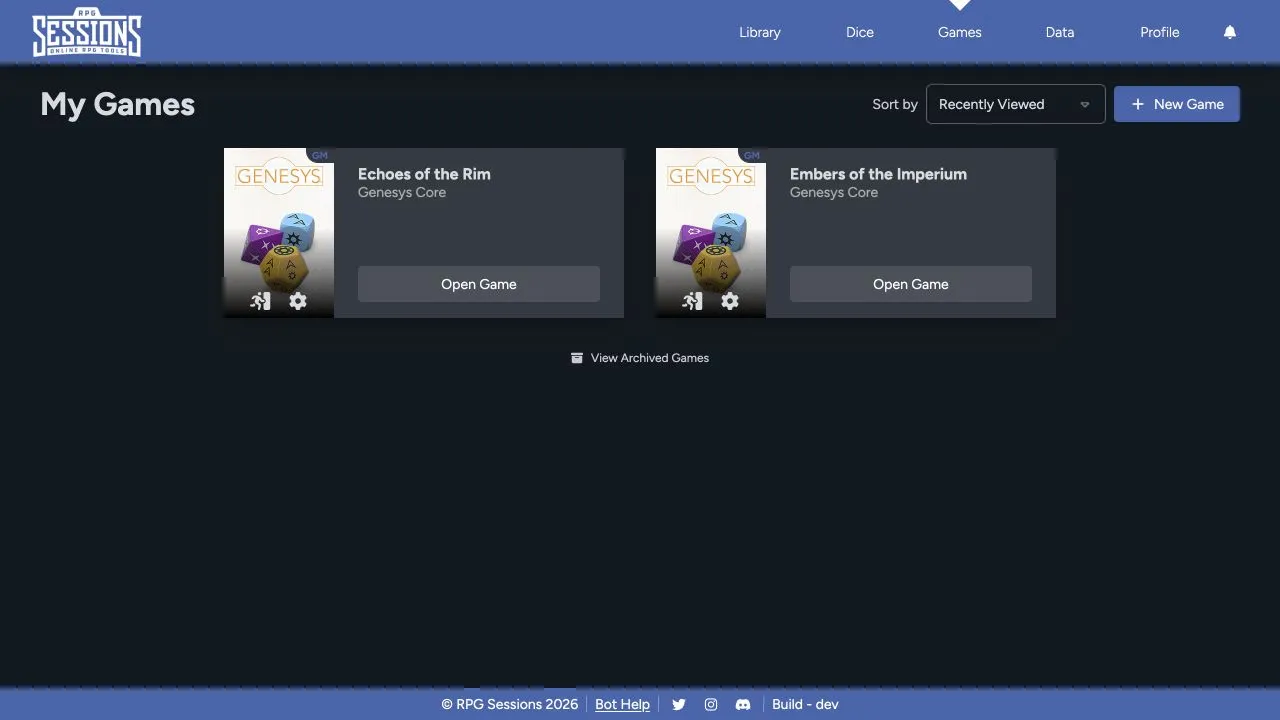Open the Profile menu
This screenshot has height=720, width=1280.
[1160, 32]
